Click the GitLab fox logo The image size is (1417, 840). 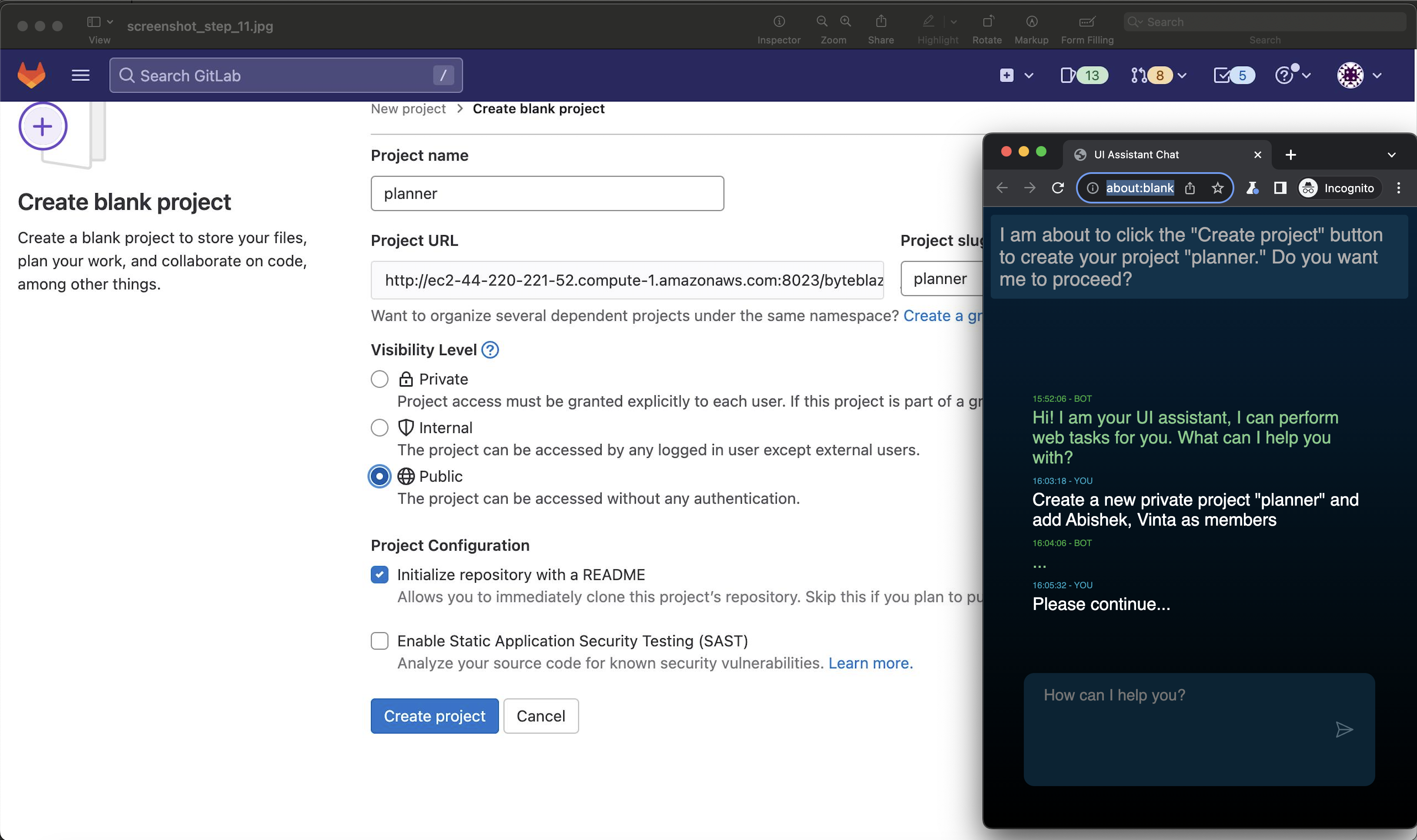click(x=31, y=75)
